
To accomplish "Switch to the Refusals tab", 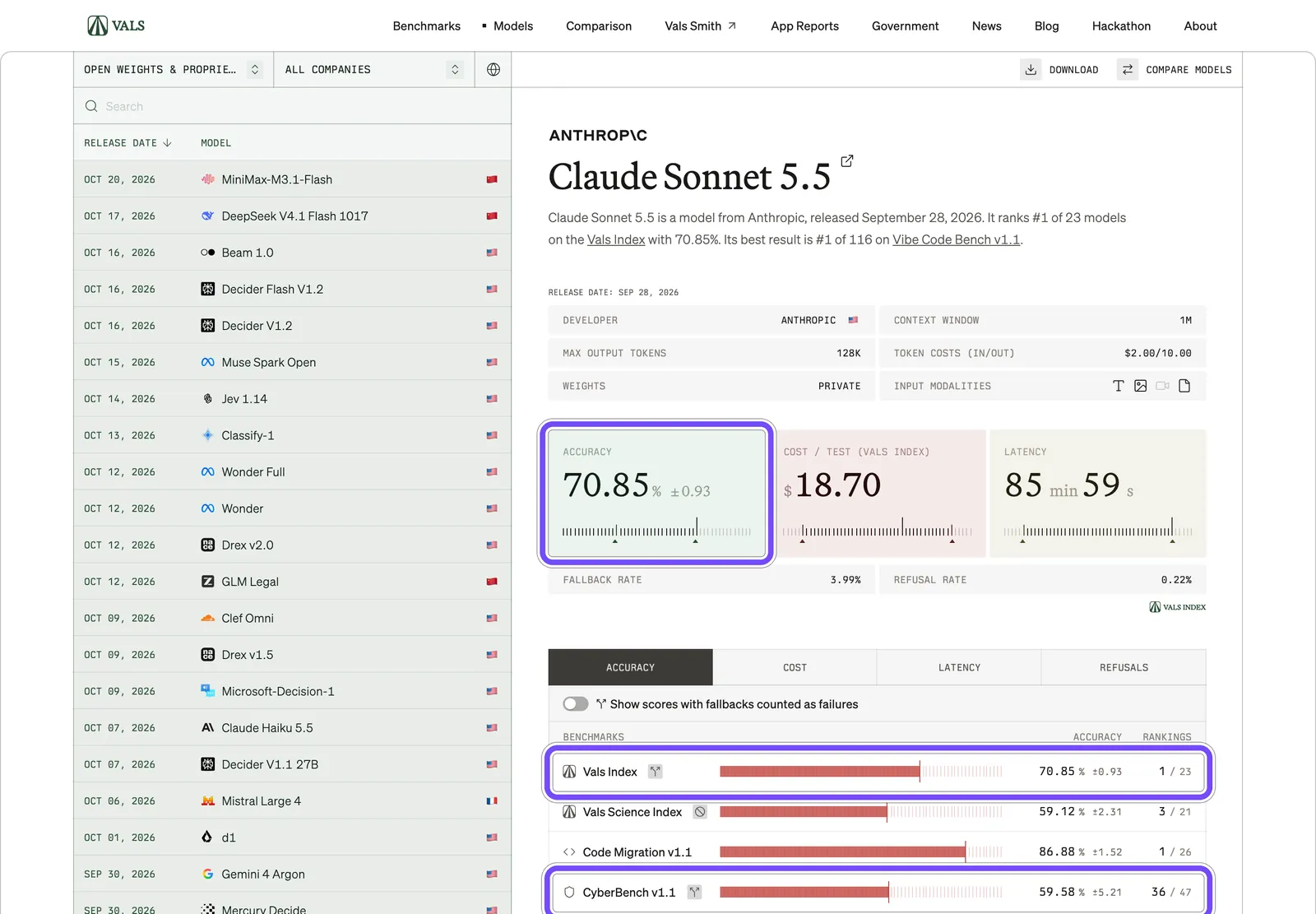I will pyautogui.click(x=1124, y=667).
